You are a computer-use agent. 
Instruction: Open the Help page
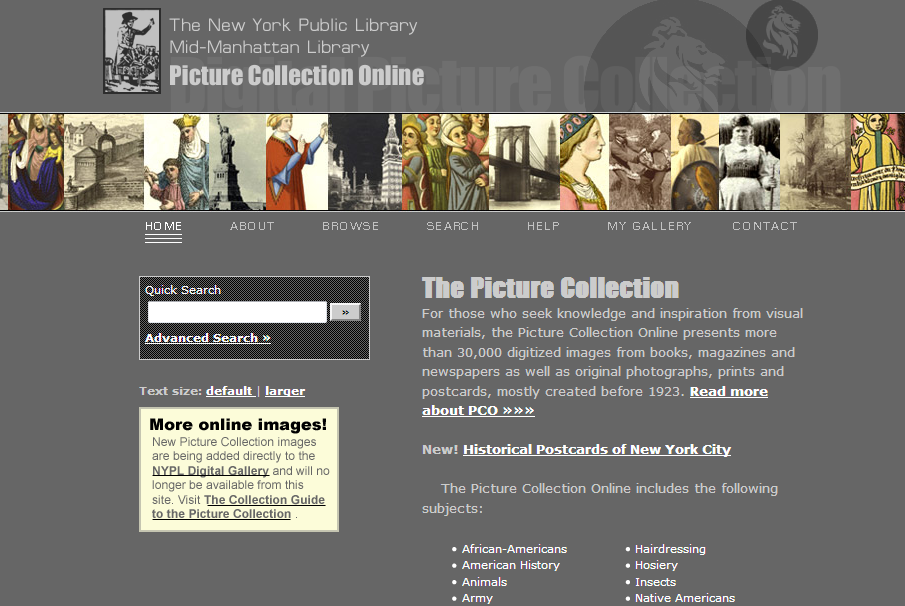coord(543,226)
